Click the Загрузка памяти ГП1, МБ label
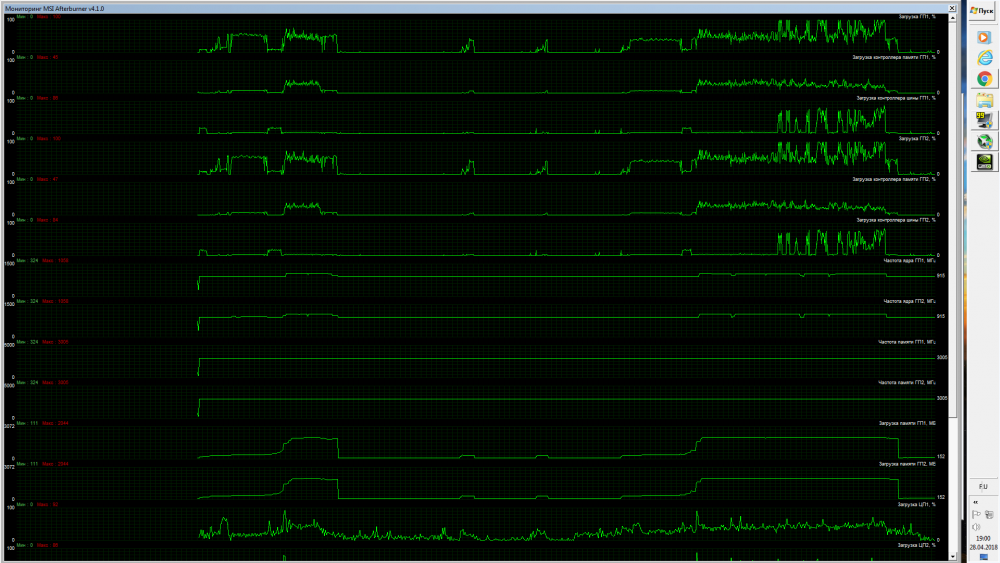This screenshot has height=563, width=1000. click(x=907, y=423)
